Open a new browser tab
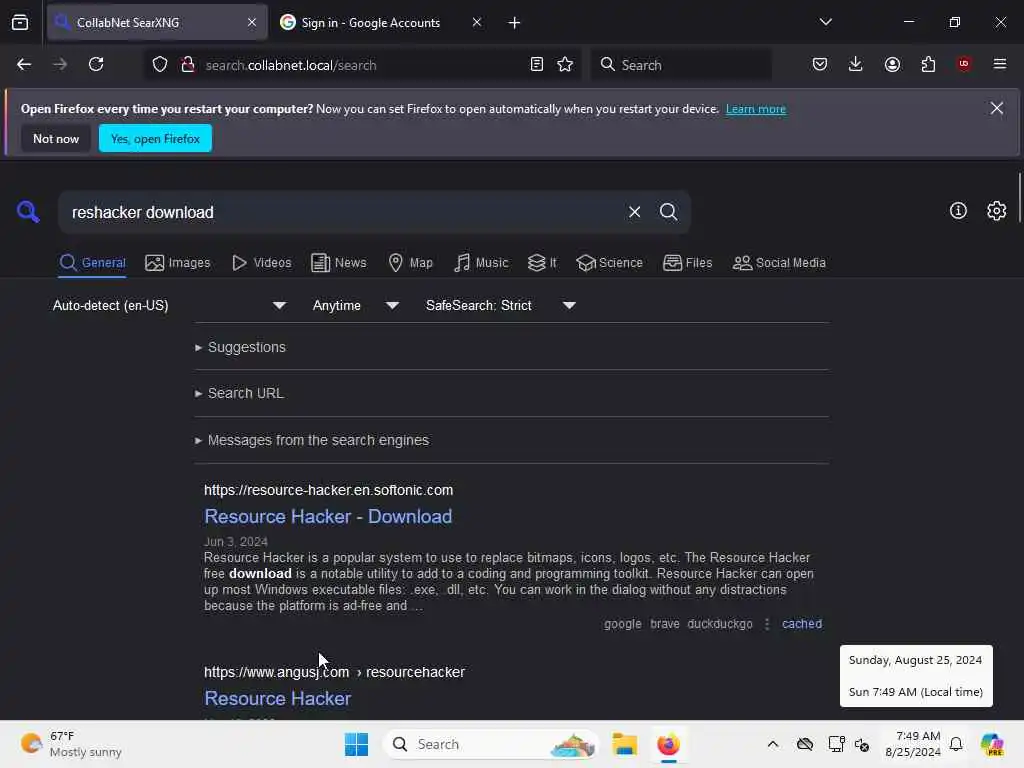 (x=514, y=23)
